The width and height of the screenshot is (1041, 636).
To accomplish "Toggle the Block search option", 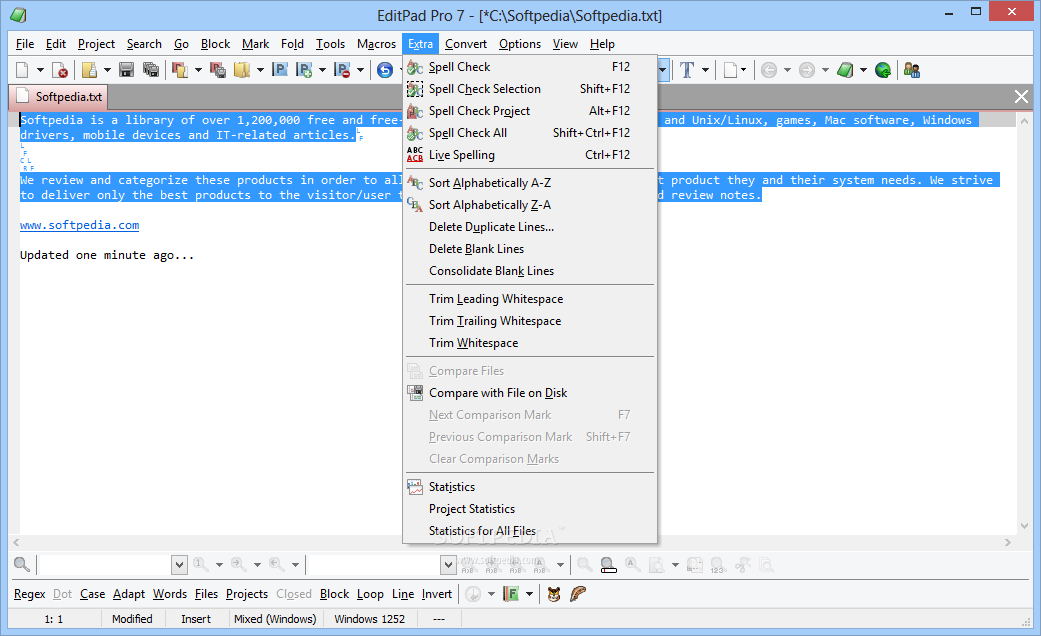I will pyautogui.click(x=334, y=594).
